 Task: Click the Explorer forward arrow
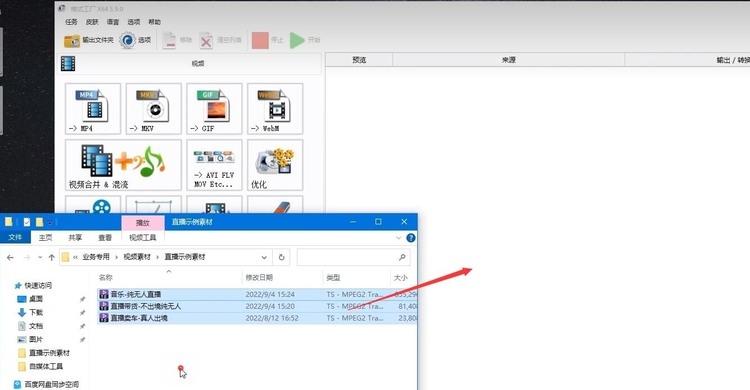pyautogui.click(x=27, y=257)
